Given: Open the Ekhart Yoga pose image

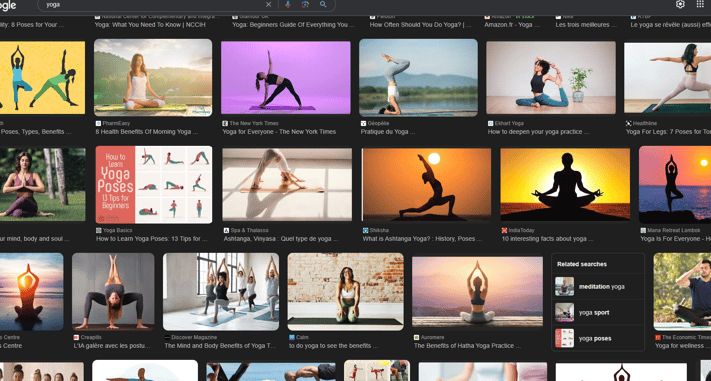Looking at the screenshot, I should [x=551, y=78].
